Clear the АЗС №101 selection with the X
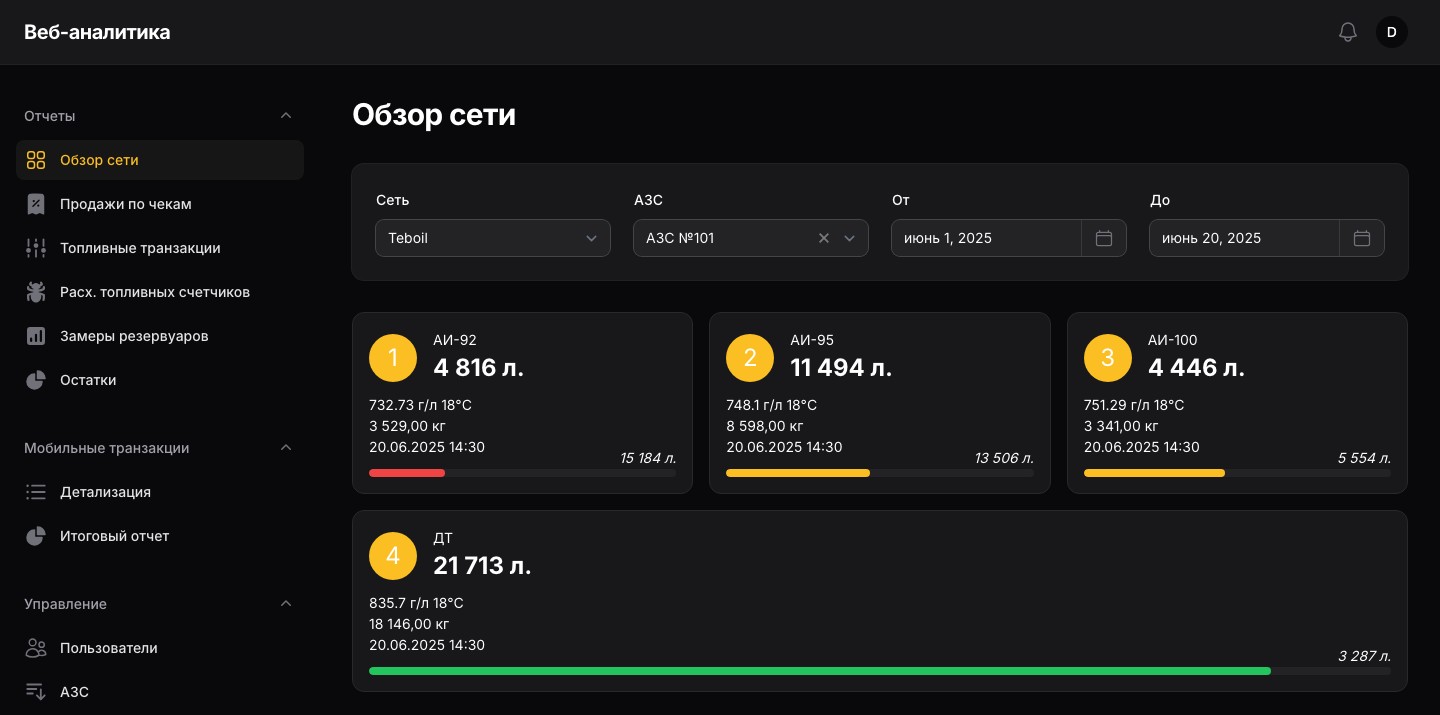1440x715 pixels. pos(824,238)
